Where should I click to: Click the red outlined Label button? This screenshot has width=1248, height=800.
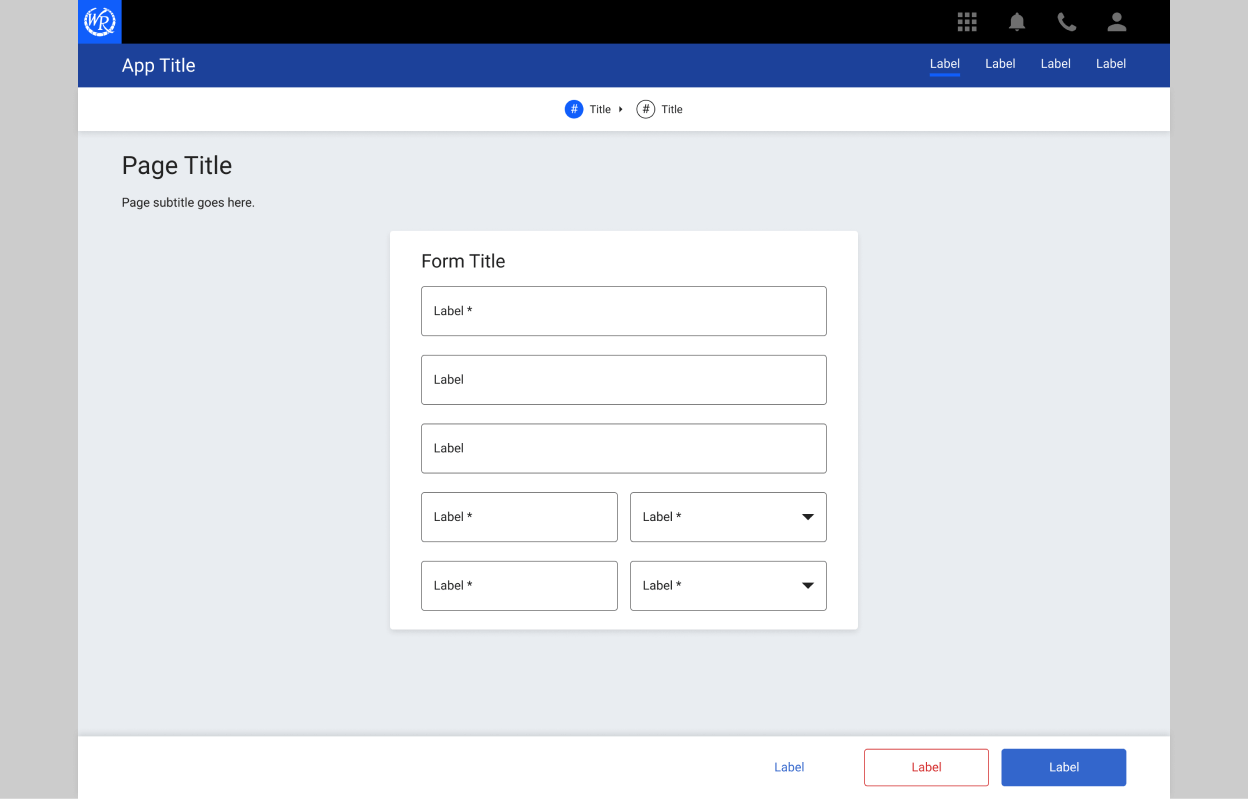pos(925,767)
